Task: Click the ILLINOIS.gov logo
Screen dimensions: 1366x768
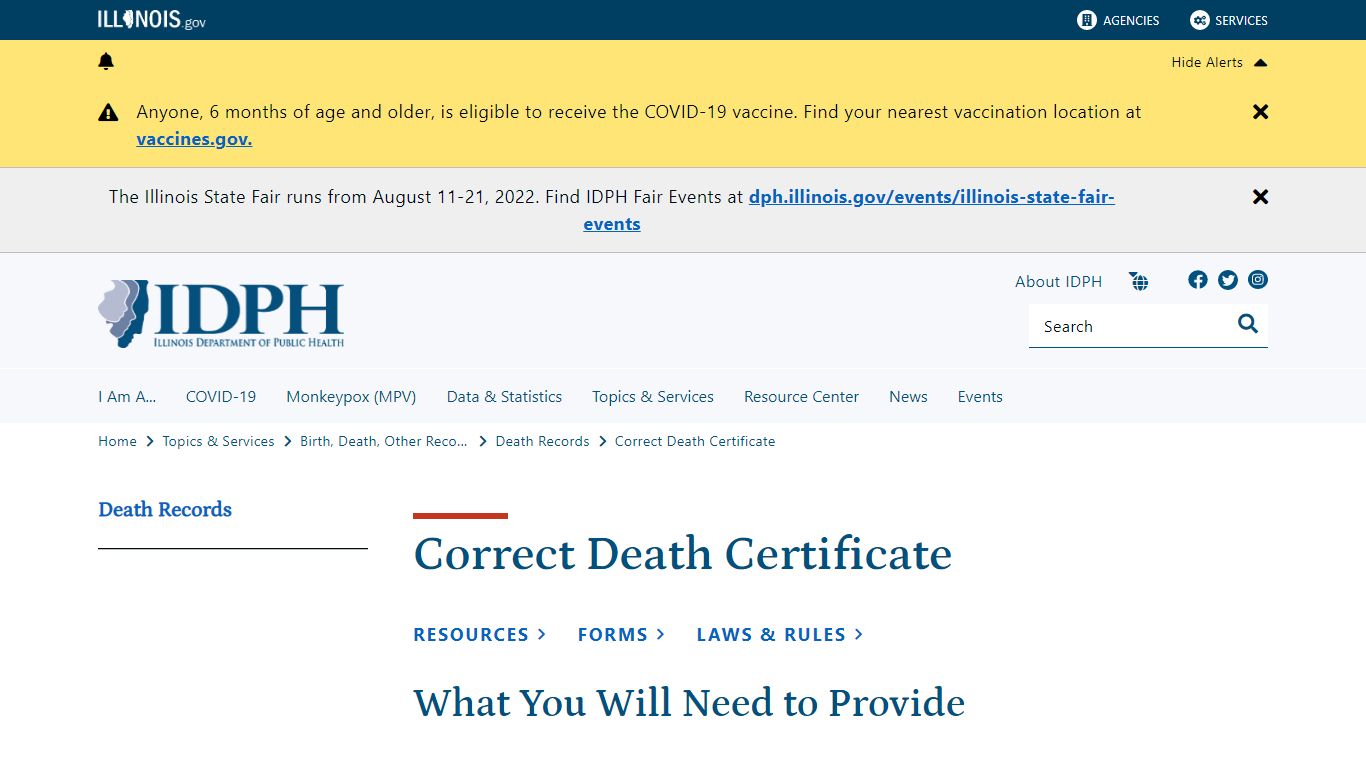Action: click(150, 19)
